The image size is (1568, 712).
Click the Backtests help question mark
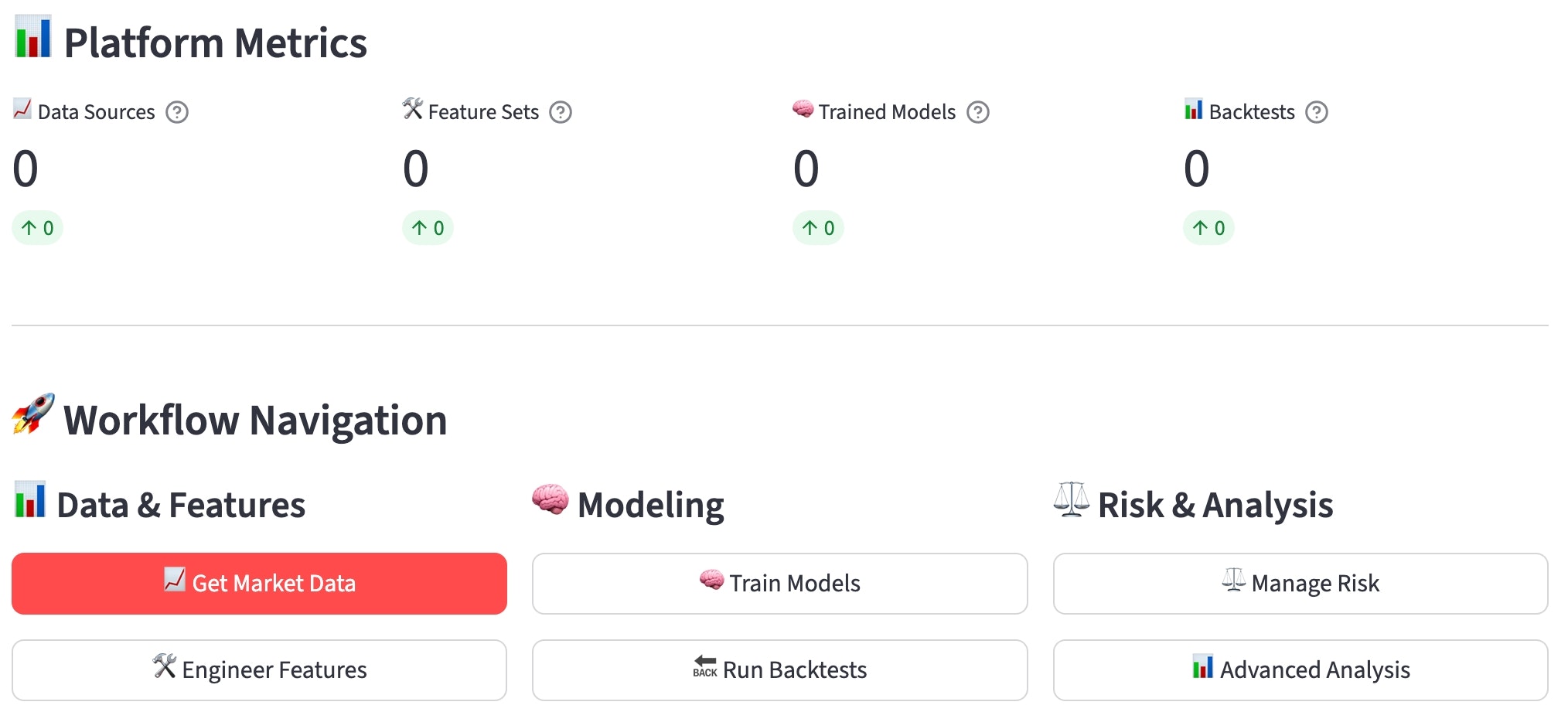[x=1317, y=113]
